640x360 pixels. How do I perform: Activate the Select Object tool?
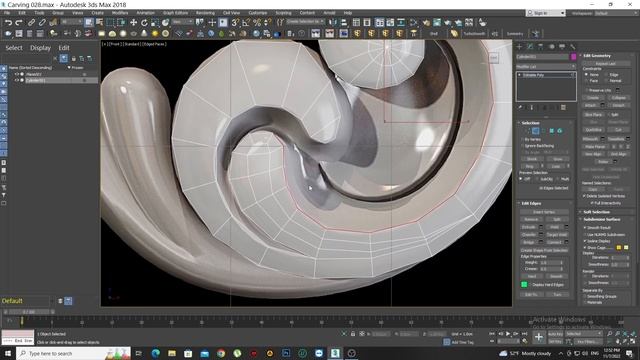pyautogui.click(x=89, y=22)
